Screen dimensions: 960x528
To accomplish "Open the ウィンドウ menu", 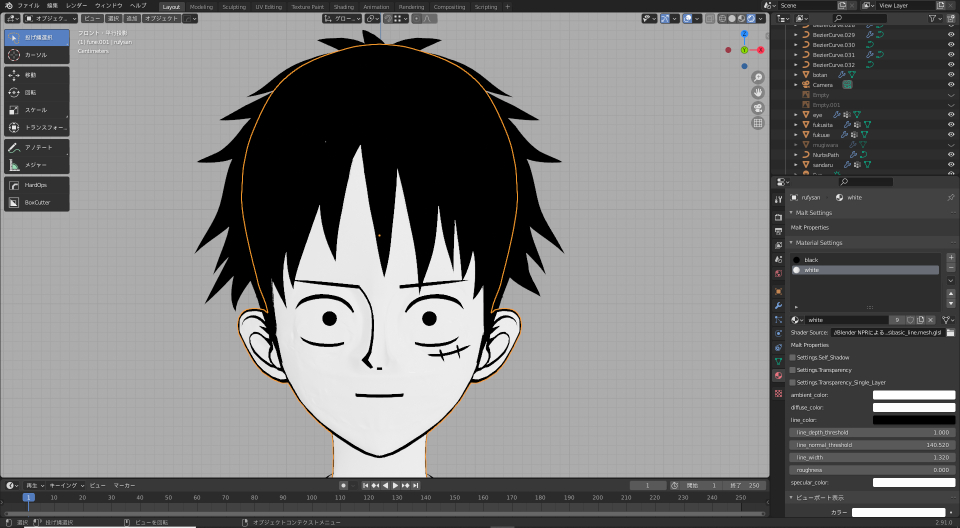I will (108, 6).
